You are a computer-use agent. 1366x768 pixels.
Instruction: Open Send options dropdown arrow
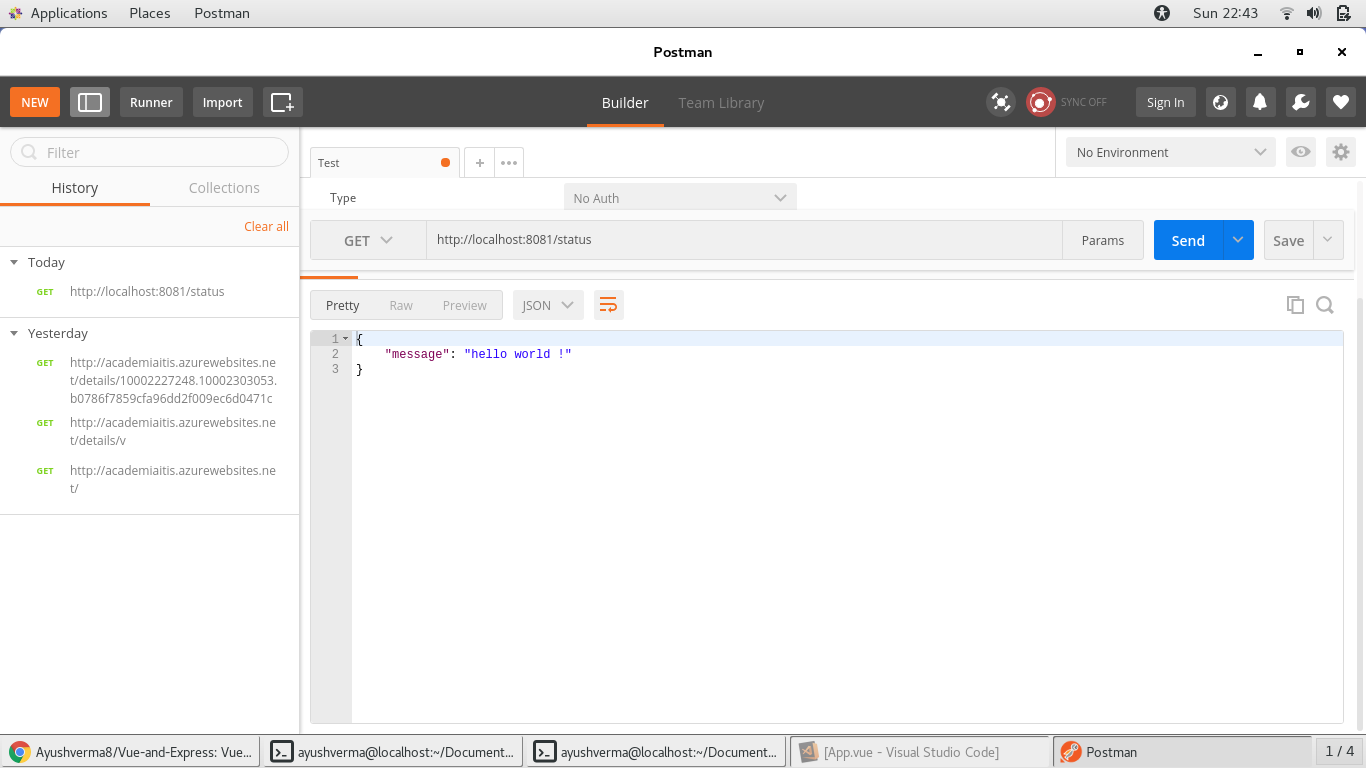coord(1238,240)
